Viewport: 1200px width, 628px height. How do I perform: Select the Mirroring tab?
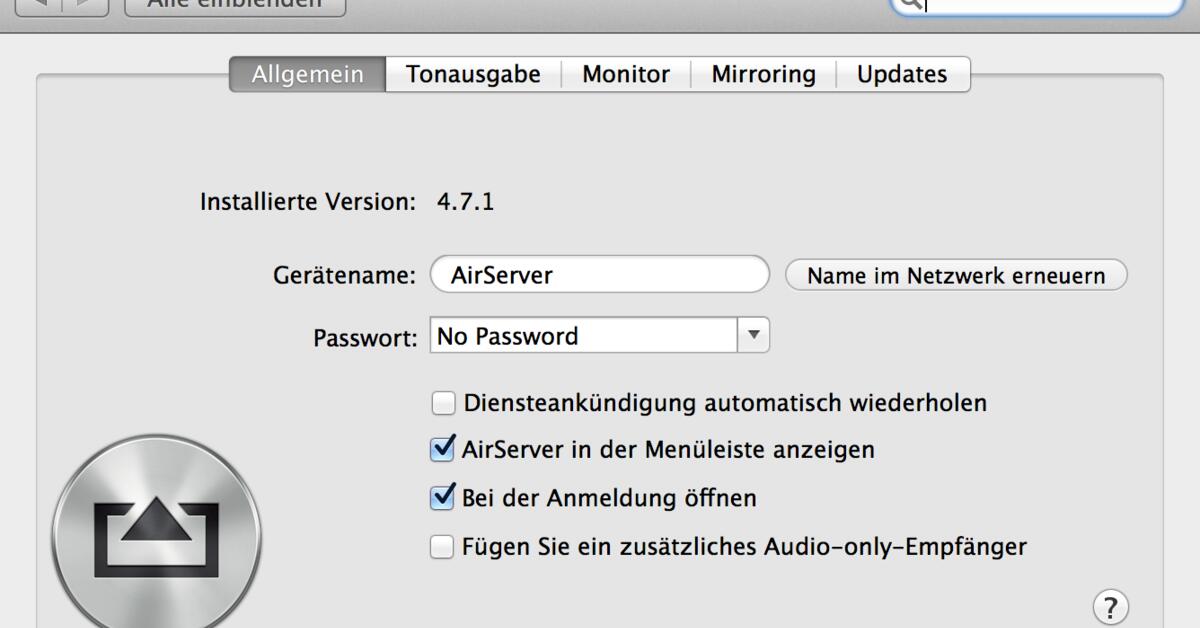coord(763,75)
